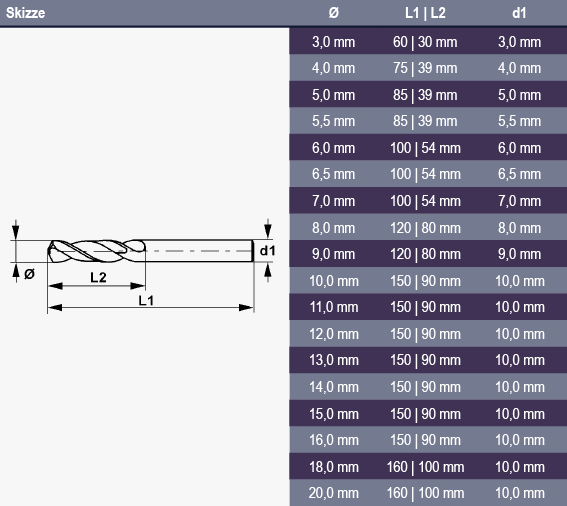The width and height of the screenshot is (567, 506).
Task: Click the L1 label in the sketch
Action: point(146,300)
